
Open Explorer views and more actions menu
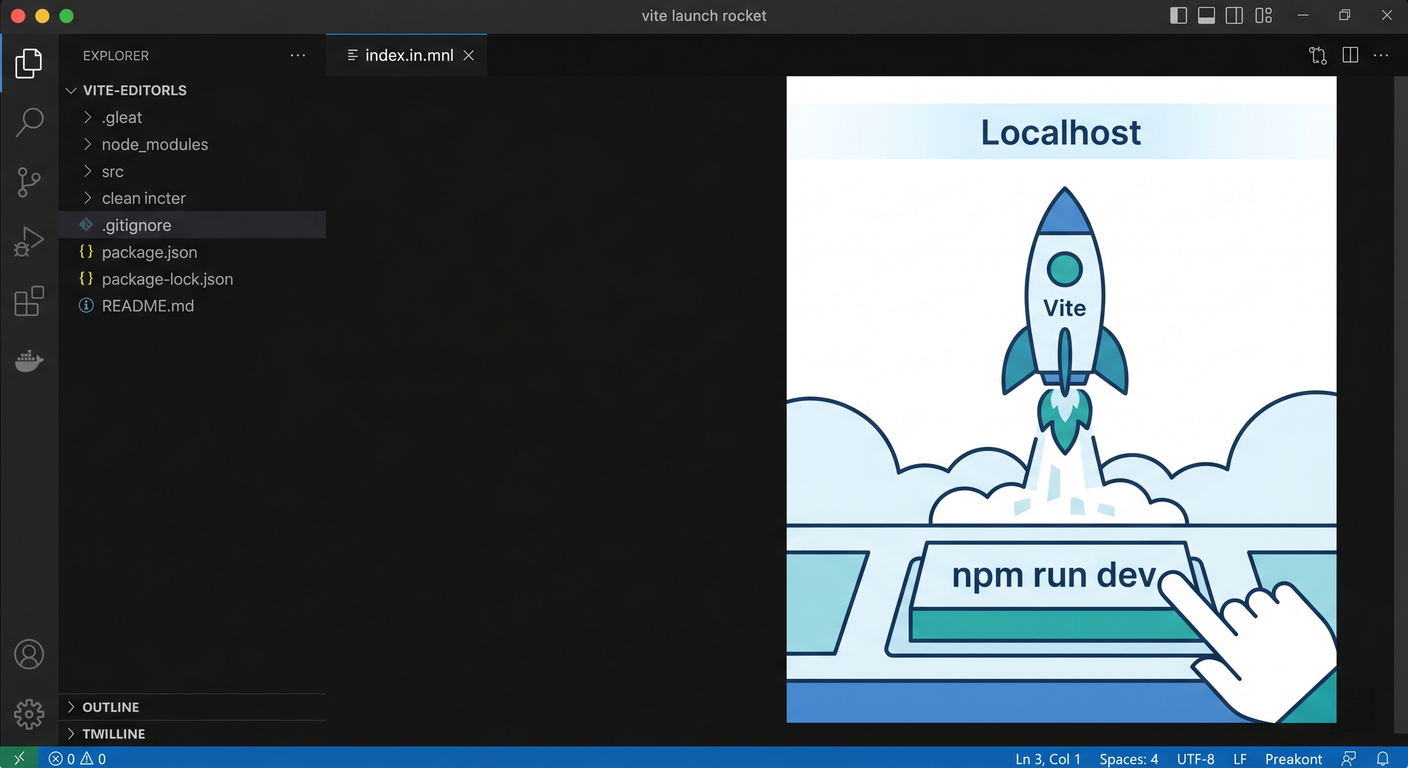click(298, 56)
